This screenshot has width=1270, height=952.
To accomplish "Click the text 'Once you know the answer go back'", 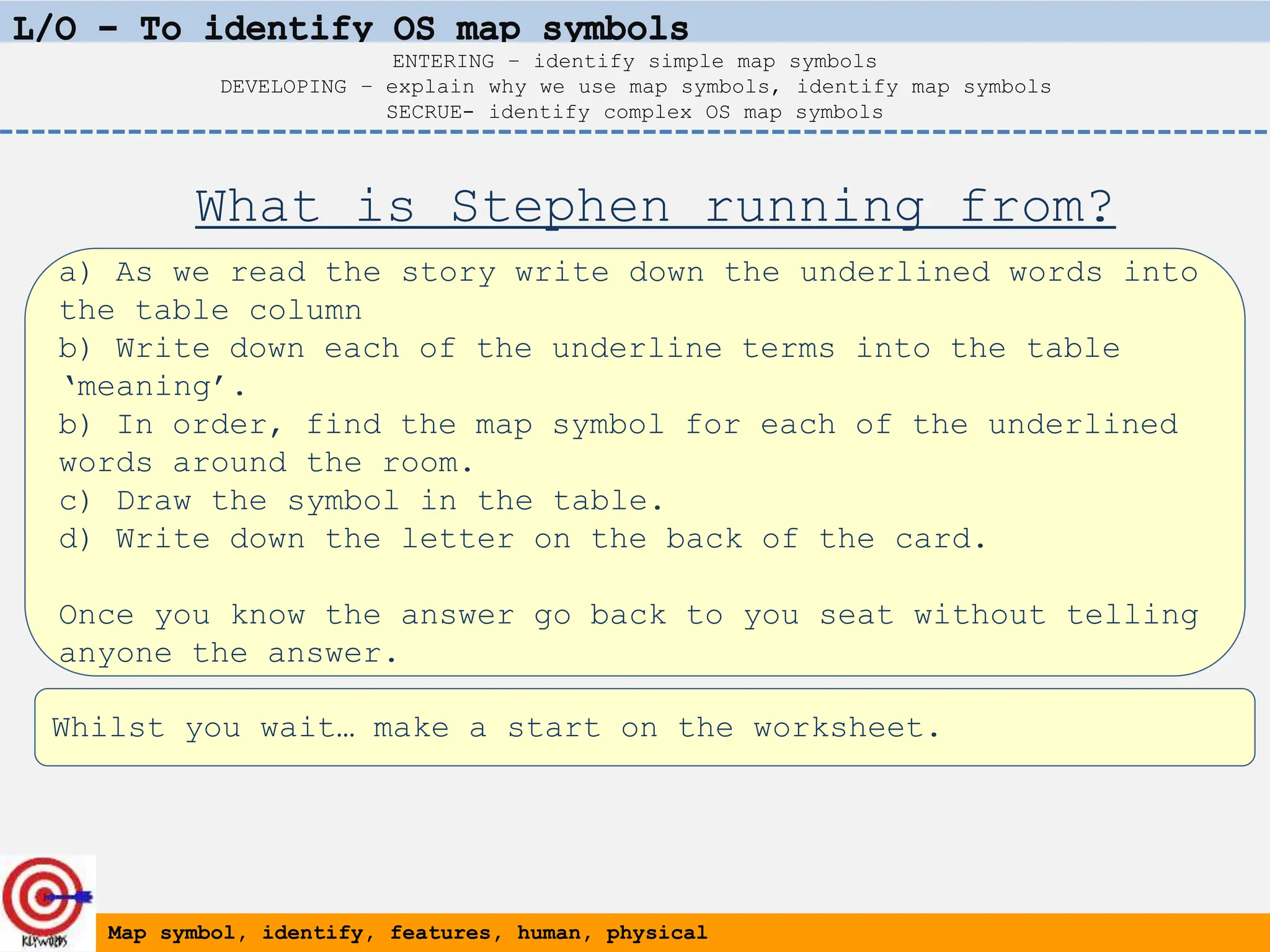I will tap(628, 634).
